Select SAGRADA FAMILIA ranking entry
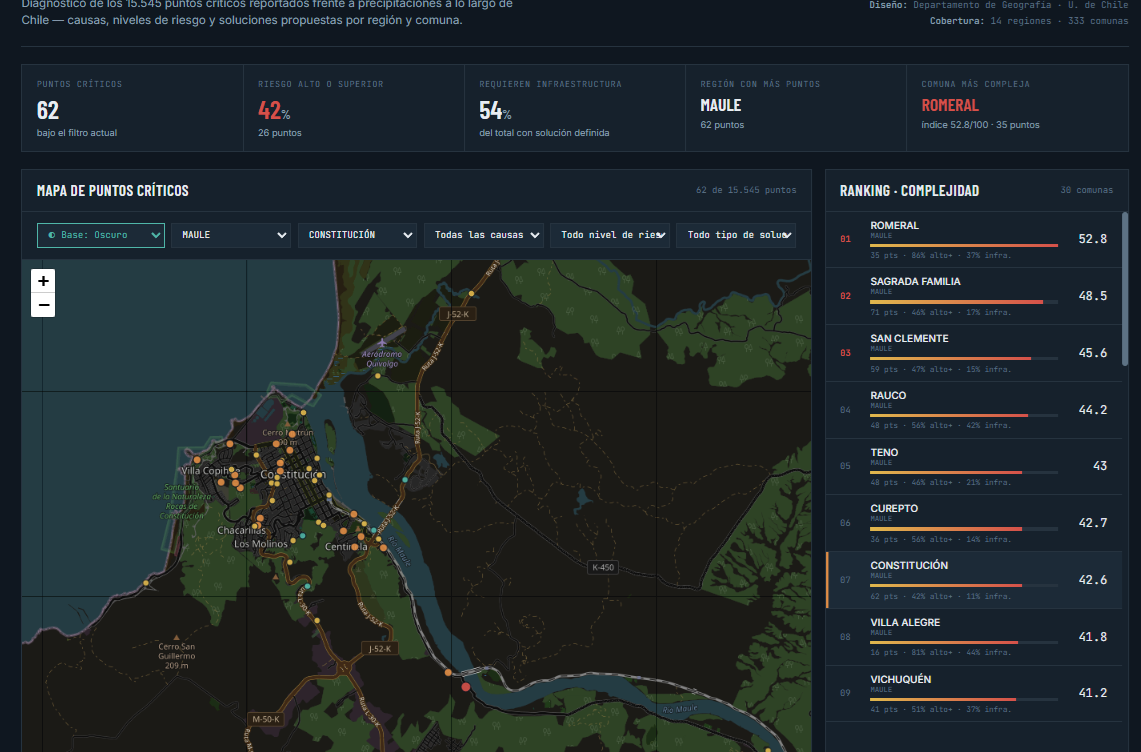 pos(974,296)
